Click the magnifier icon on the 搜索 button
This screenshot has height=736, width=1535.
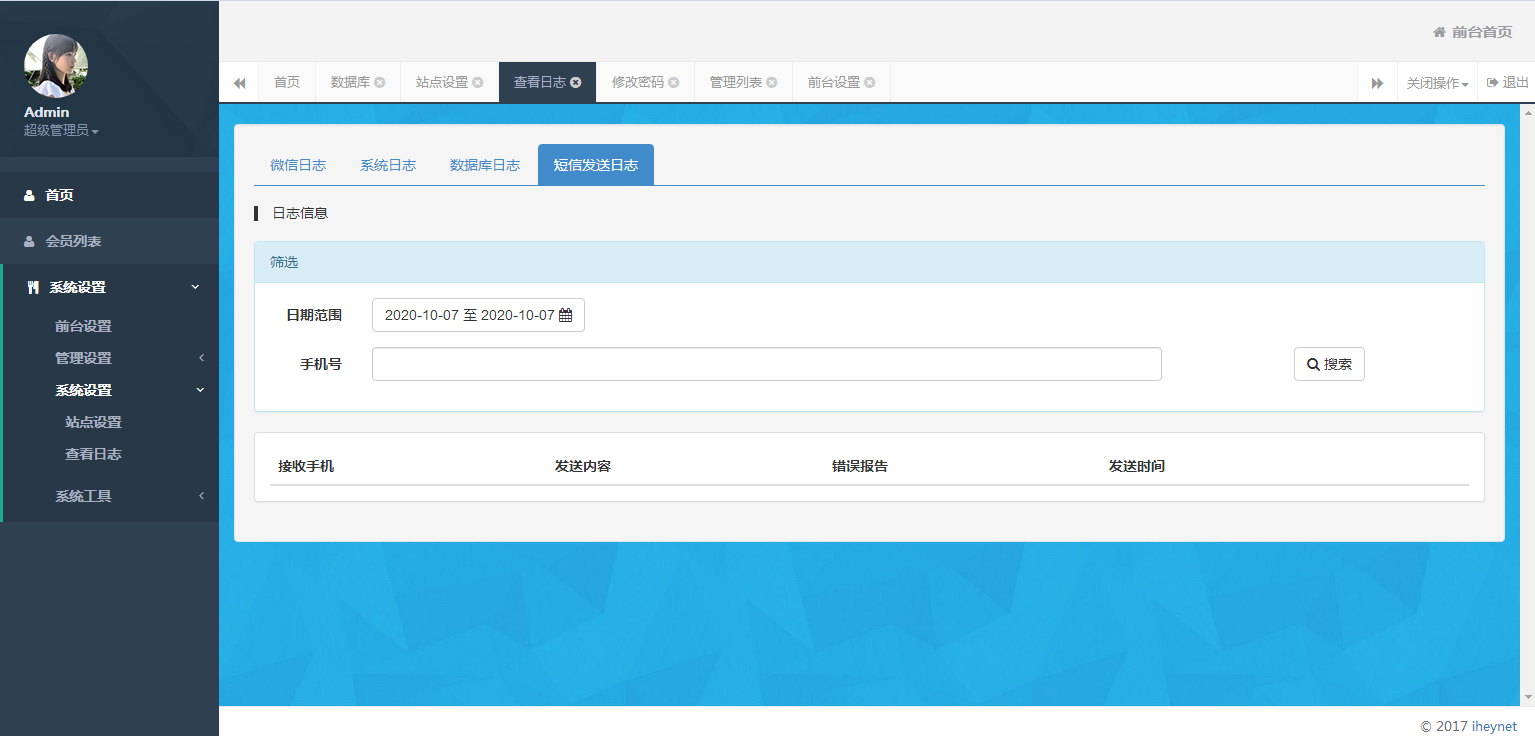1314,364
